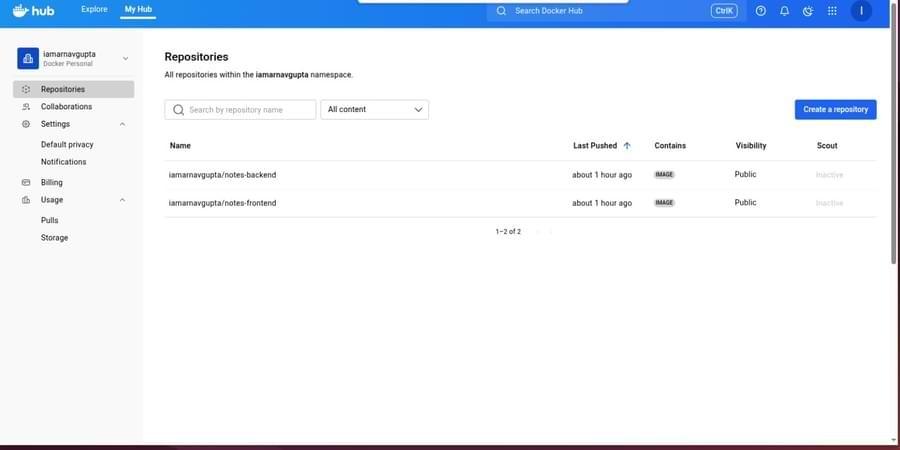The image size is (900, 450).
Task: Click the Ctrl K shortcut badge
Action: [724, 11]
